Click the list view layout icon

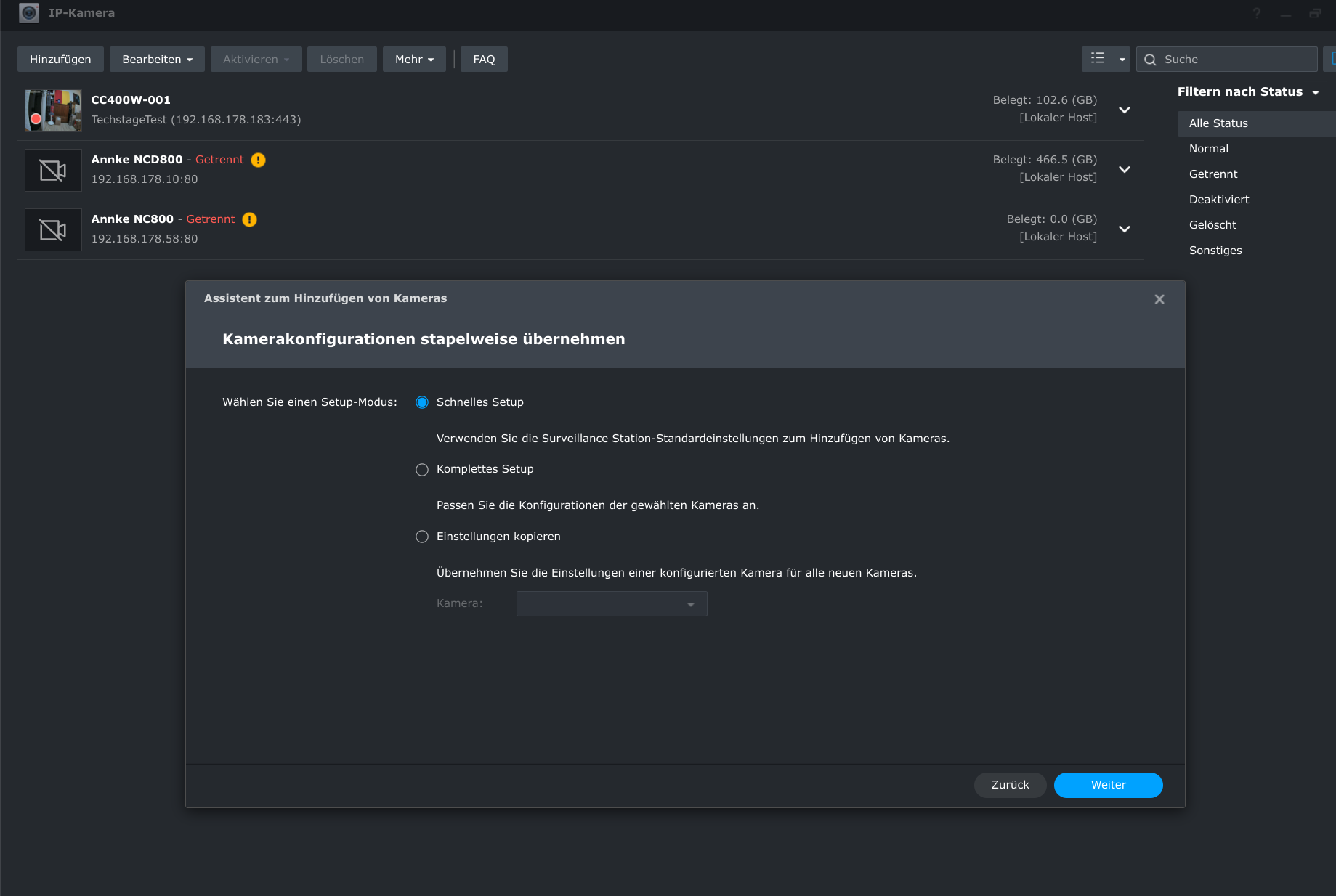(x=1097, y=59)
